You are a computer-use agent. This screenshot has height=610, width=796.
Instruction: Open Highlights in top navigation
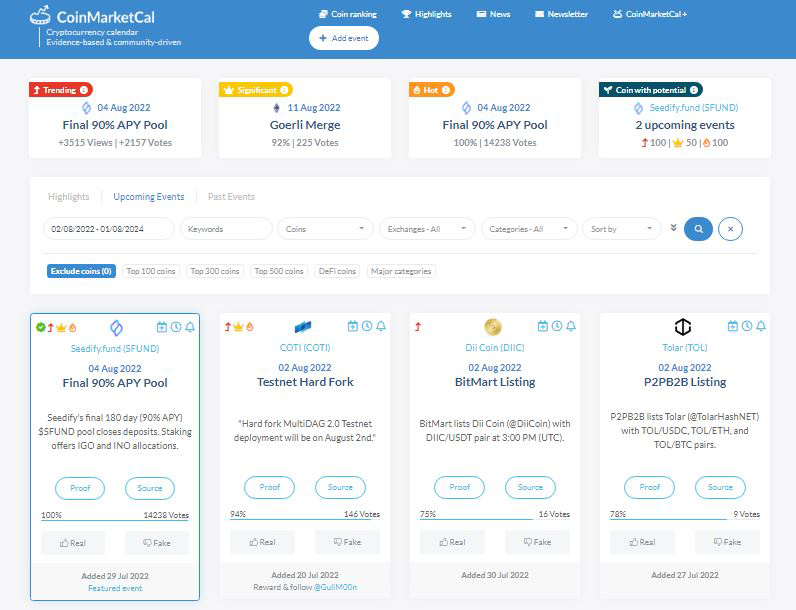pyautogui.click(x=426, y=14)
